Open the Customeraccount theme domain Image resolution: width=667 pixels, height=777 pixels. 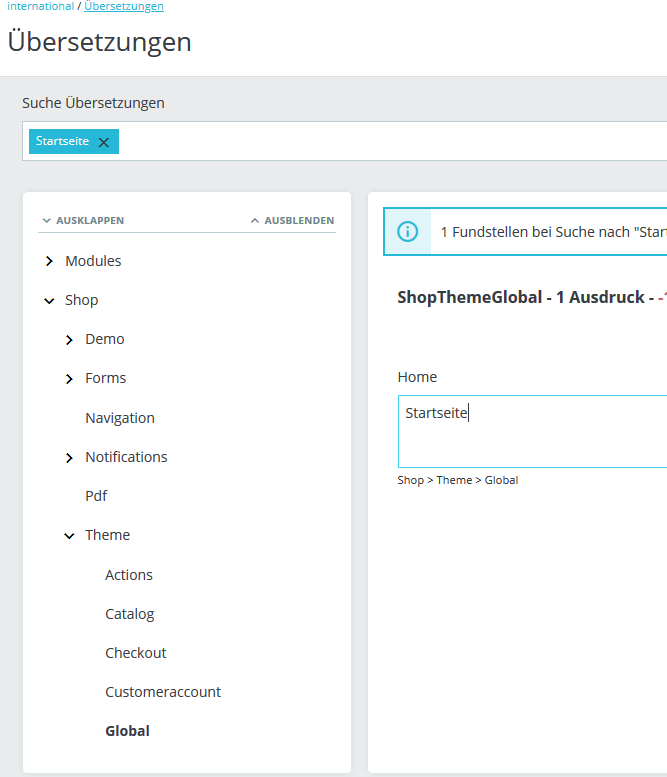pos(163,692)
